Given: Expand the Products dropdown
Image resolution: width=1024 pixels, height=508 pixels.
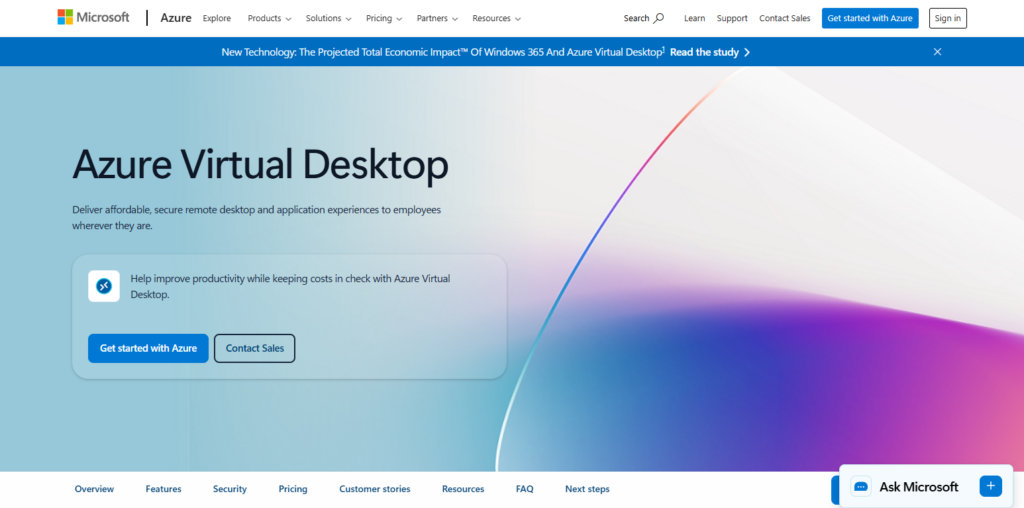Looking at the screenshot, I should (x=269, y=18).
